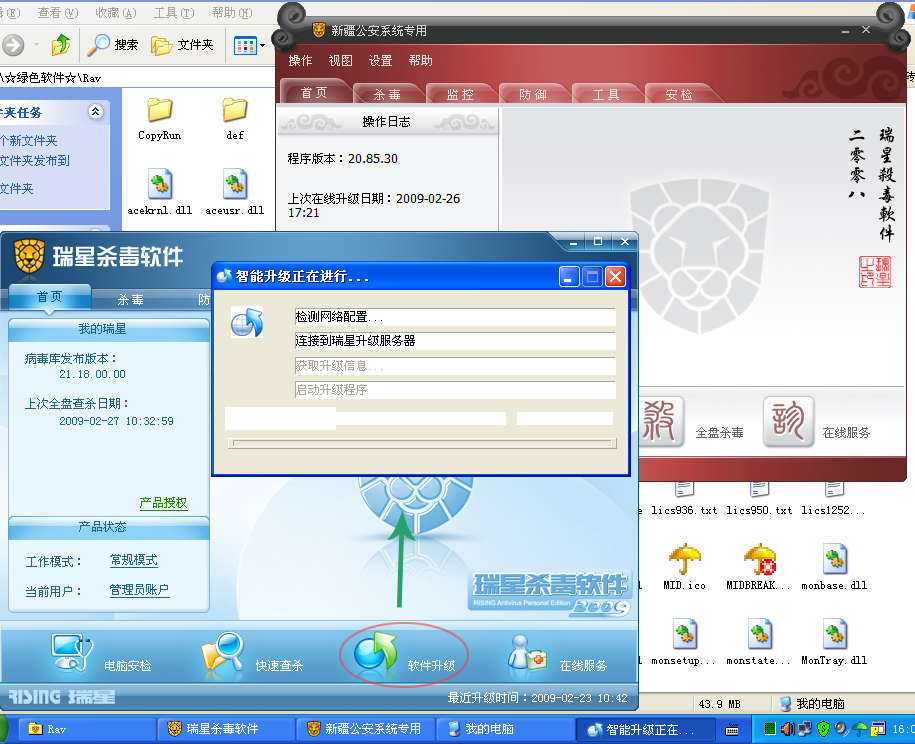
Task: Click the 连接到瑞星升级服务器 status field
Action: (x=455, y=341)
